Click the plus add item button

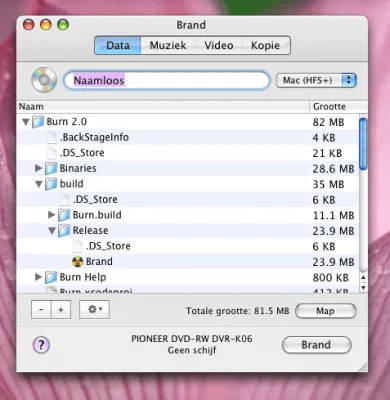click(61, 310)
